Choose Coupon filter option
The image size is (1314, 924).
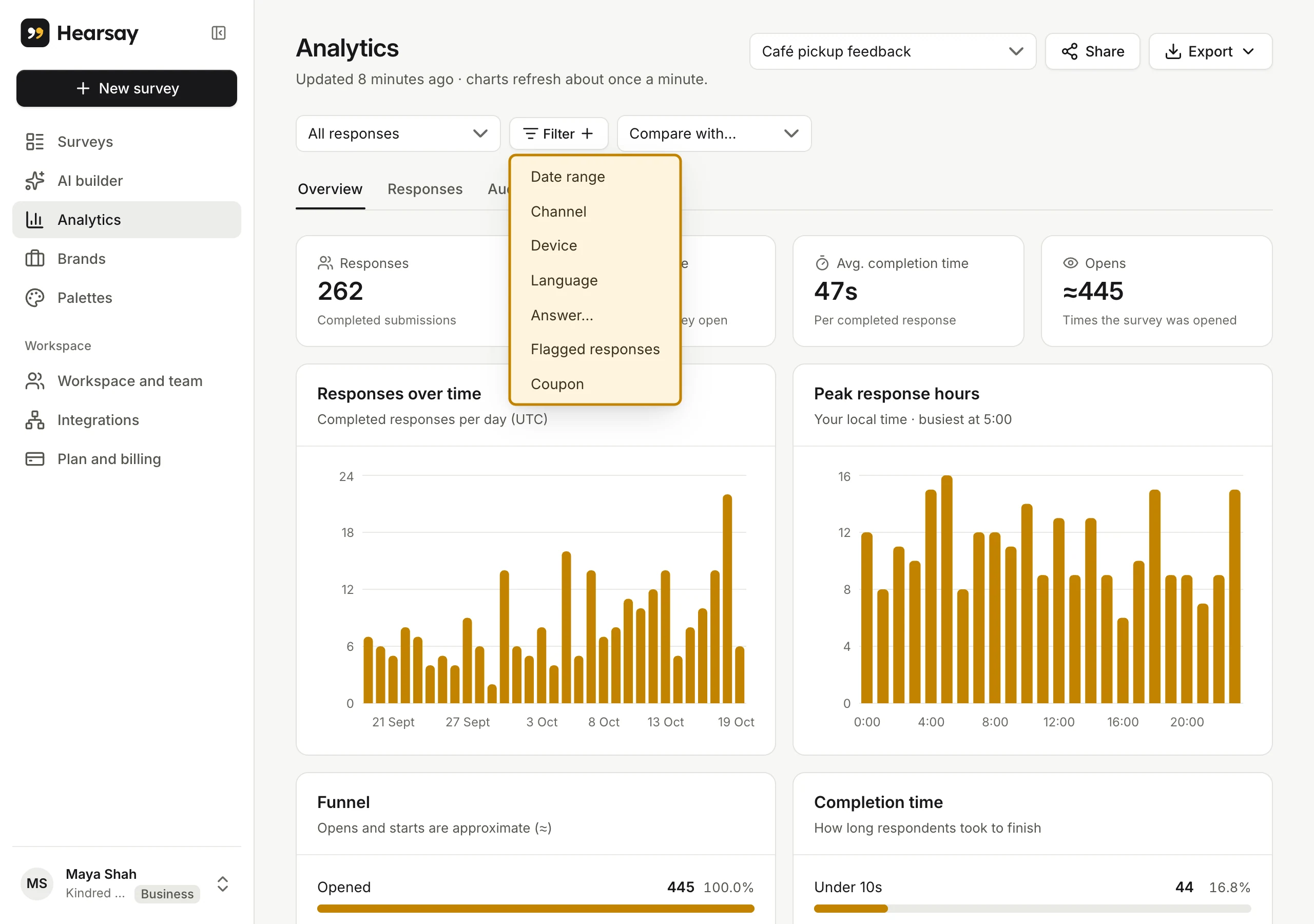click(x=594, y=384)
